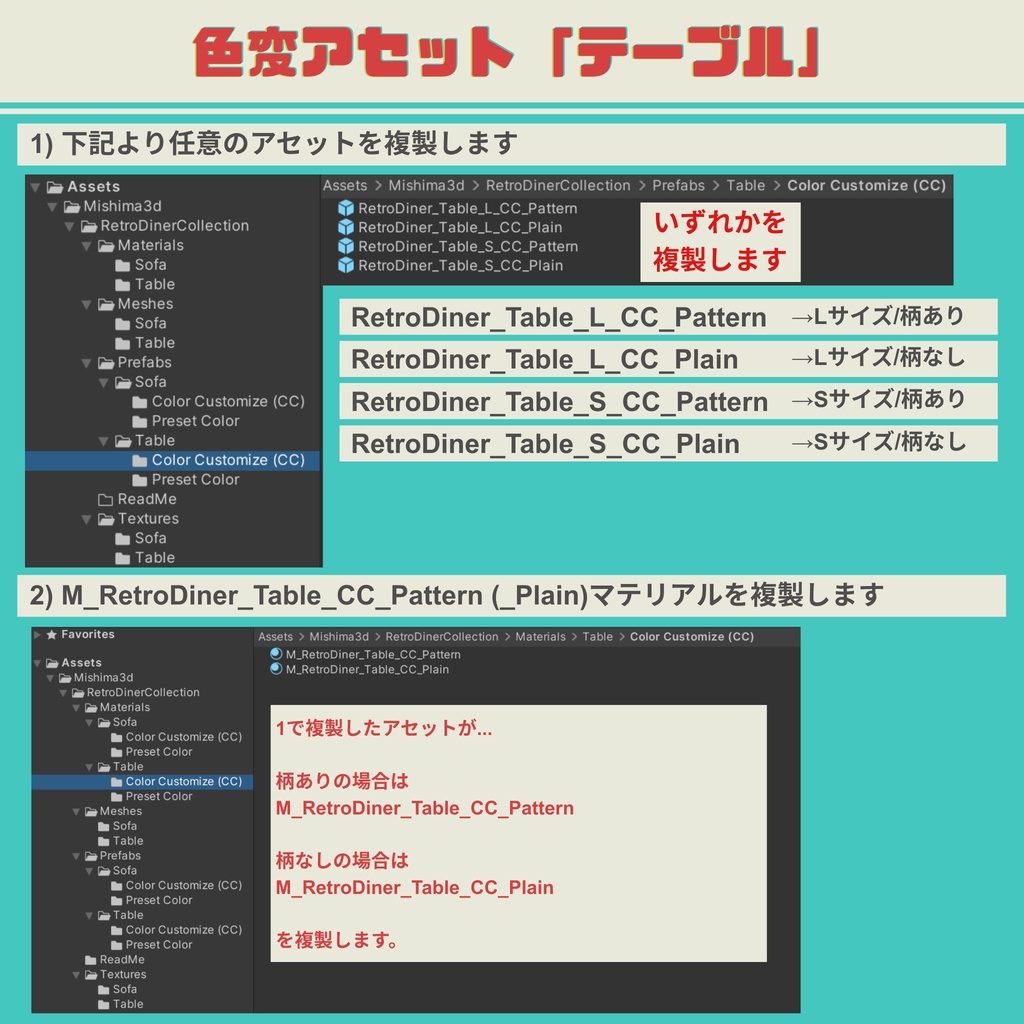Click Mishima3d in upper breadcrumb path

(426, 185)
